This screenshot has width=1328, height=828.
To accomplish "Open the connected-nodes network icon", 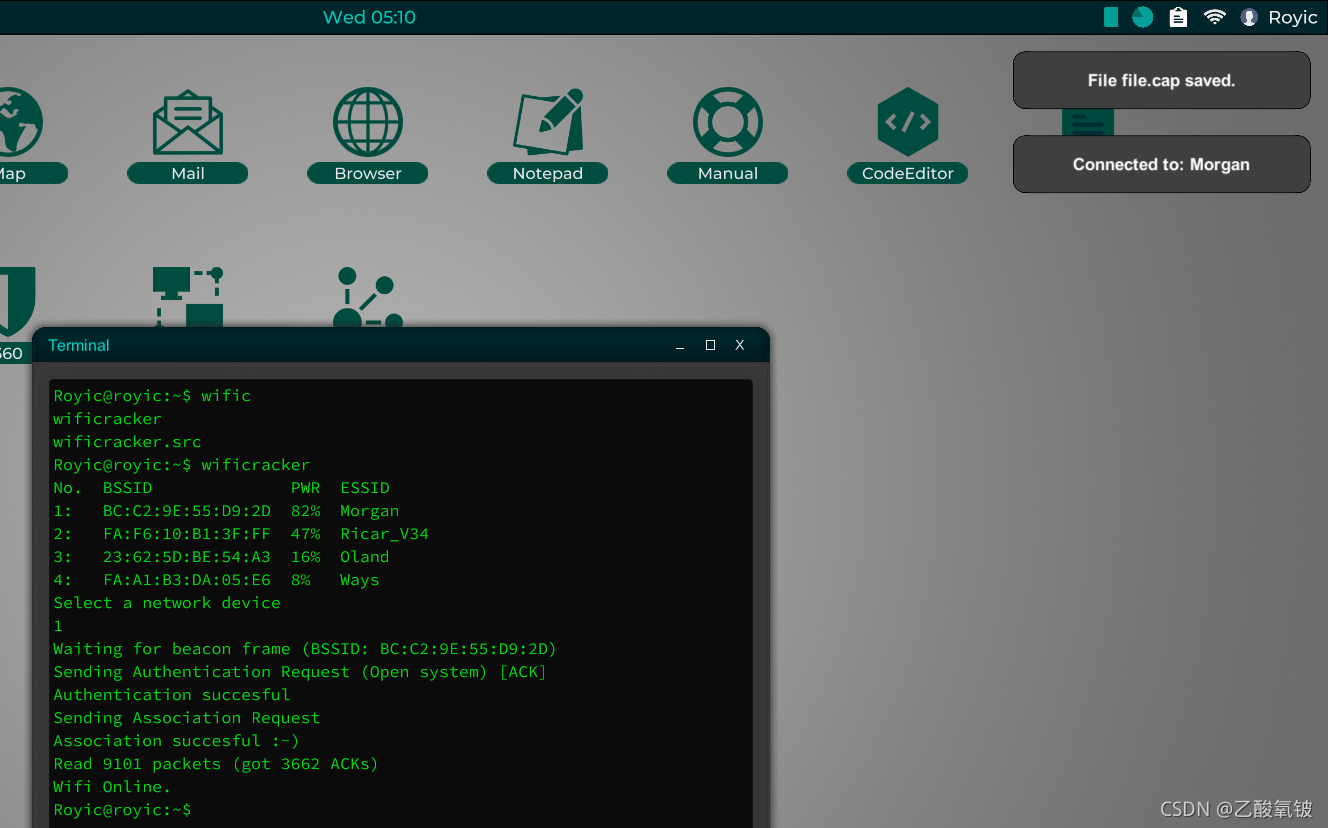I will coord(368,297).
